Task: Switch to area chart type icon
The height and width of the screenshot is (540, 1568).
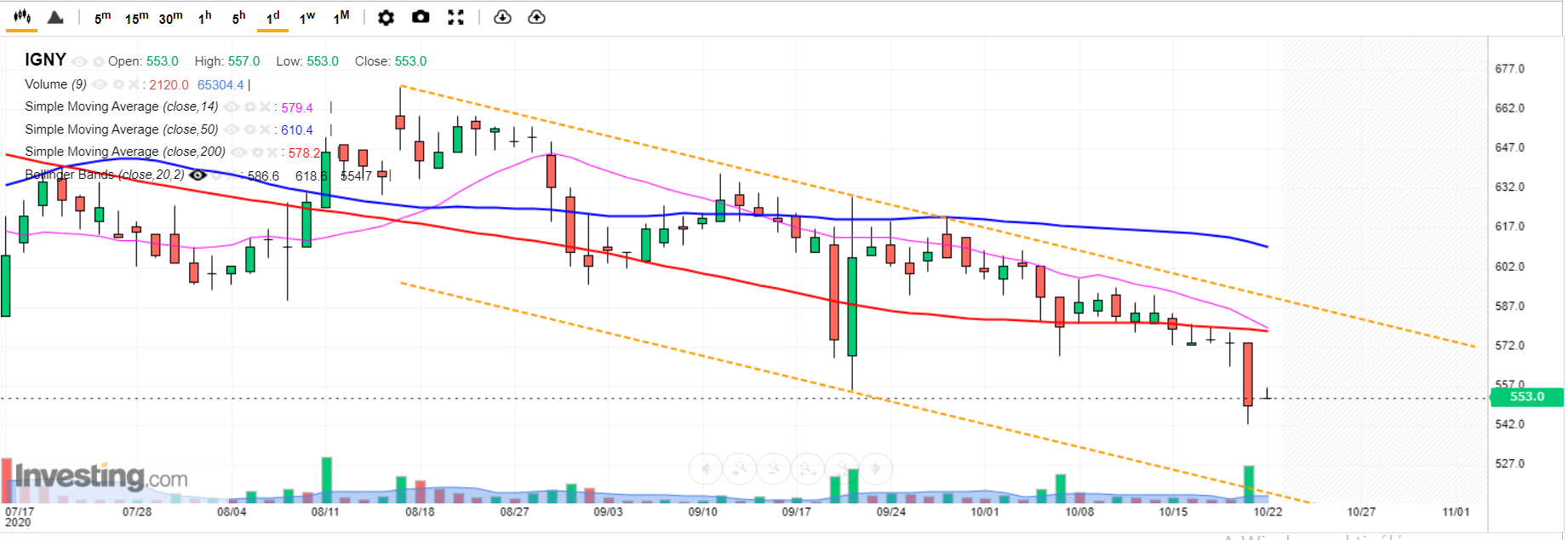Action: point(55,17)
